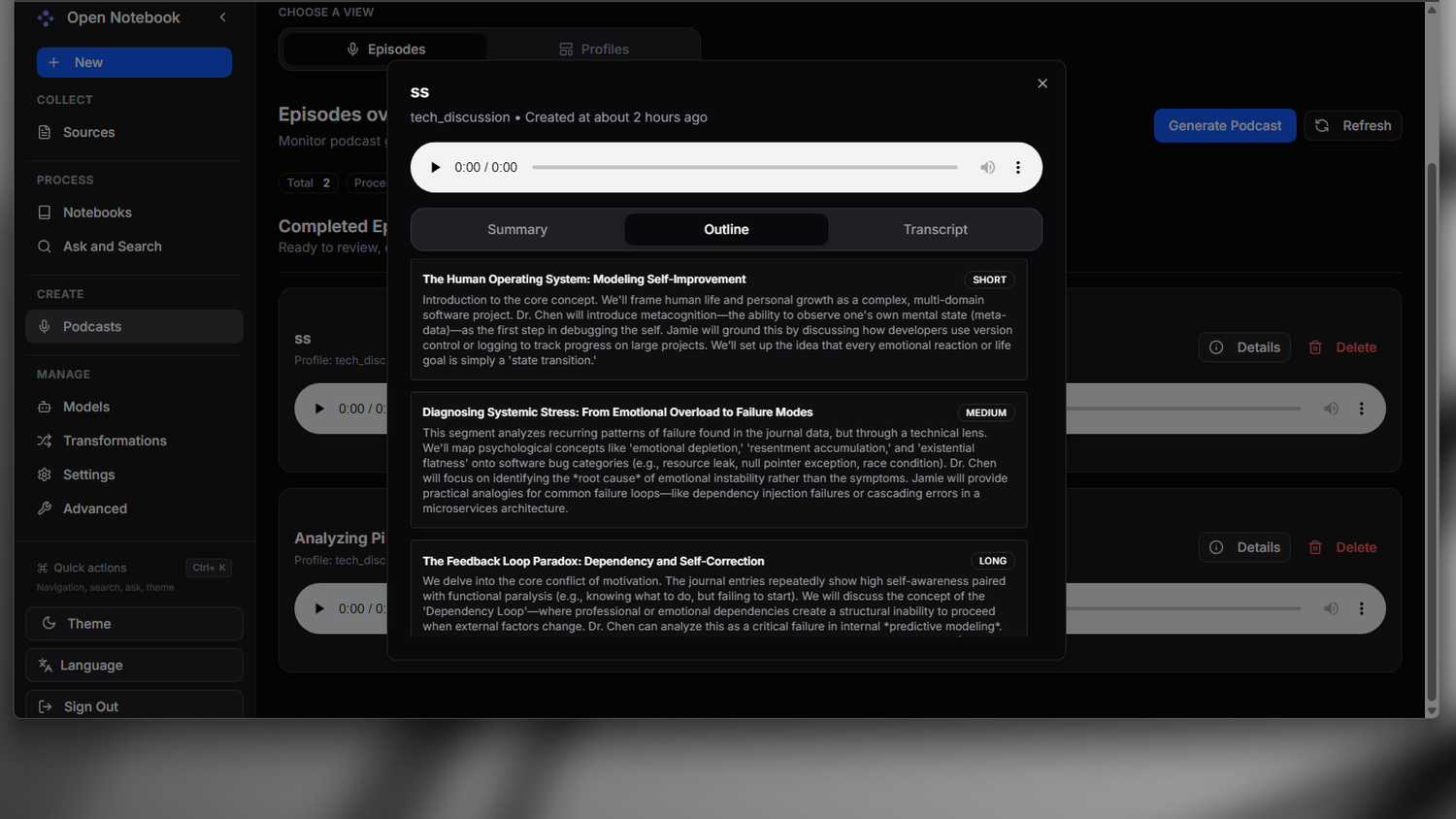Play the ss episode in the dialog

[x=435, y=168]
